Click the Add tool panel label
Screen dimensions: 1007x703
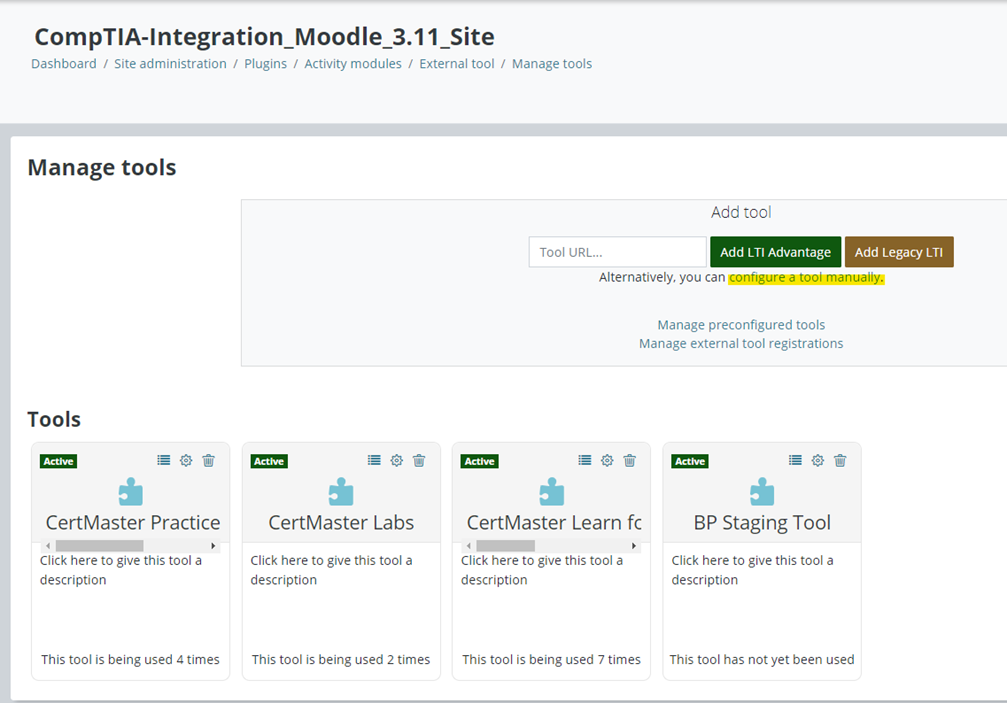pyautogui.click(x=741, y=213)
